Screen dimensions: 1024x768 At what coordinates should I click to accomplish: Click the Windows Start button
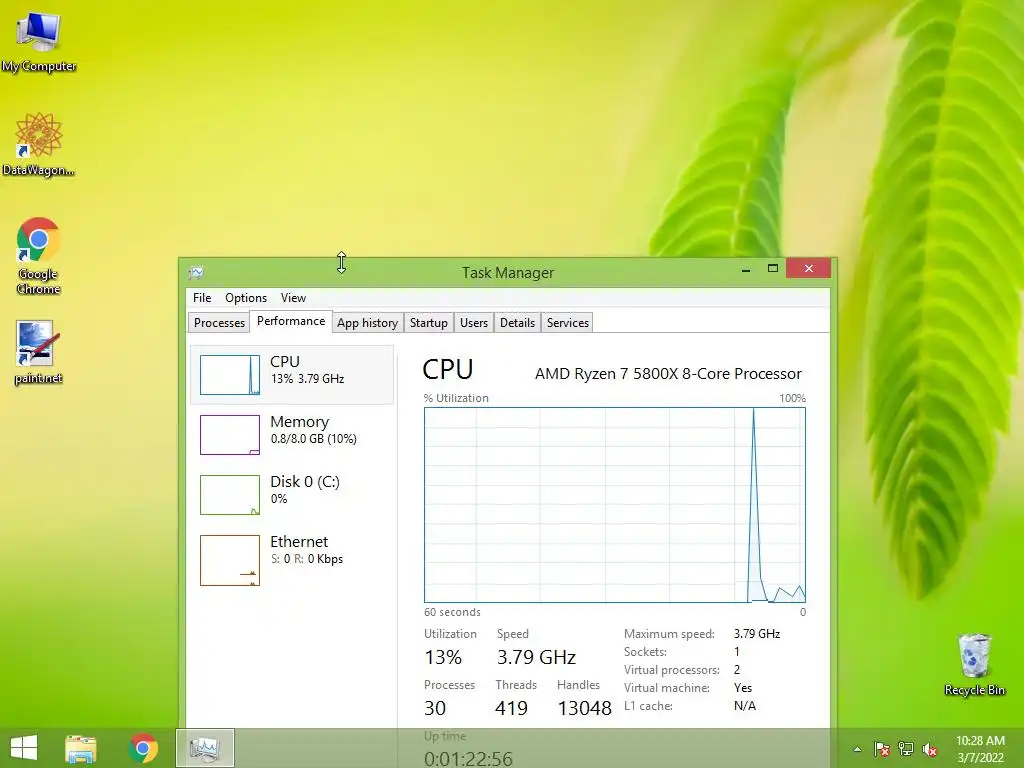click(x=24, y=748)
